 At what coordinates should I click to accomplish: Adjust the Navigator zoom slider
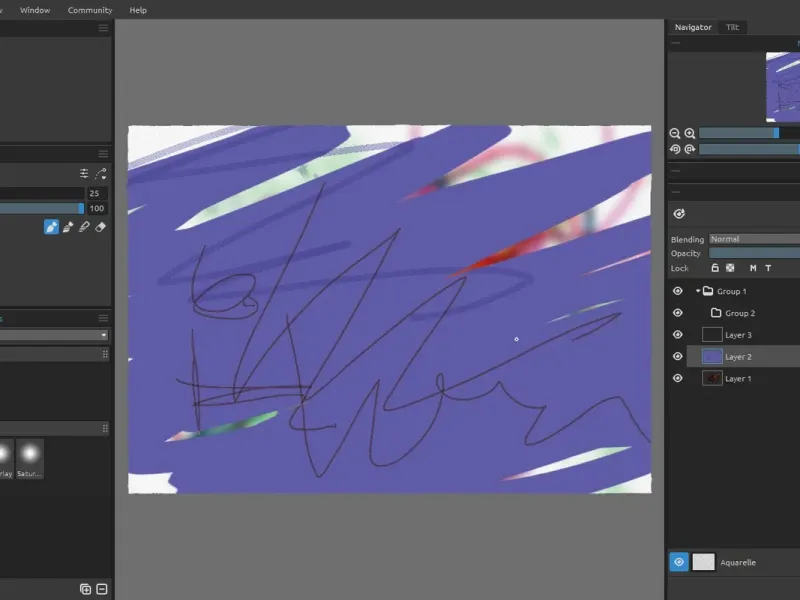tap(749, 133)
